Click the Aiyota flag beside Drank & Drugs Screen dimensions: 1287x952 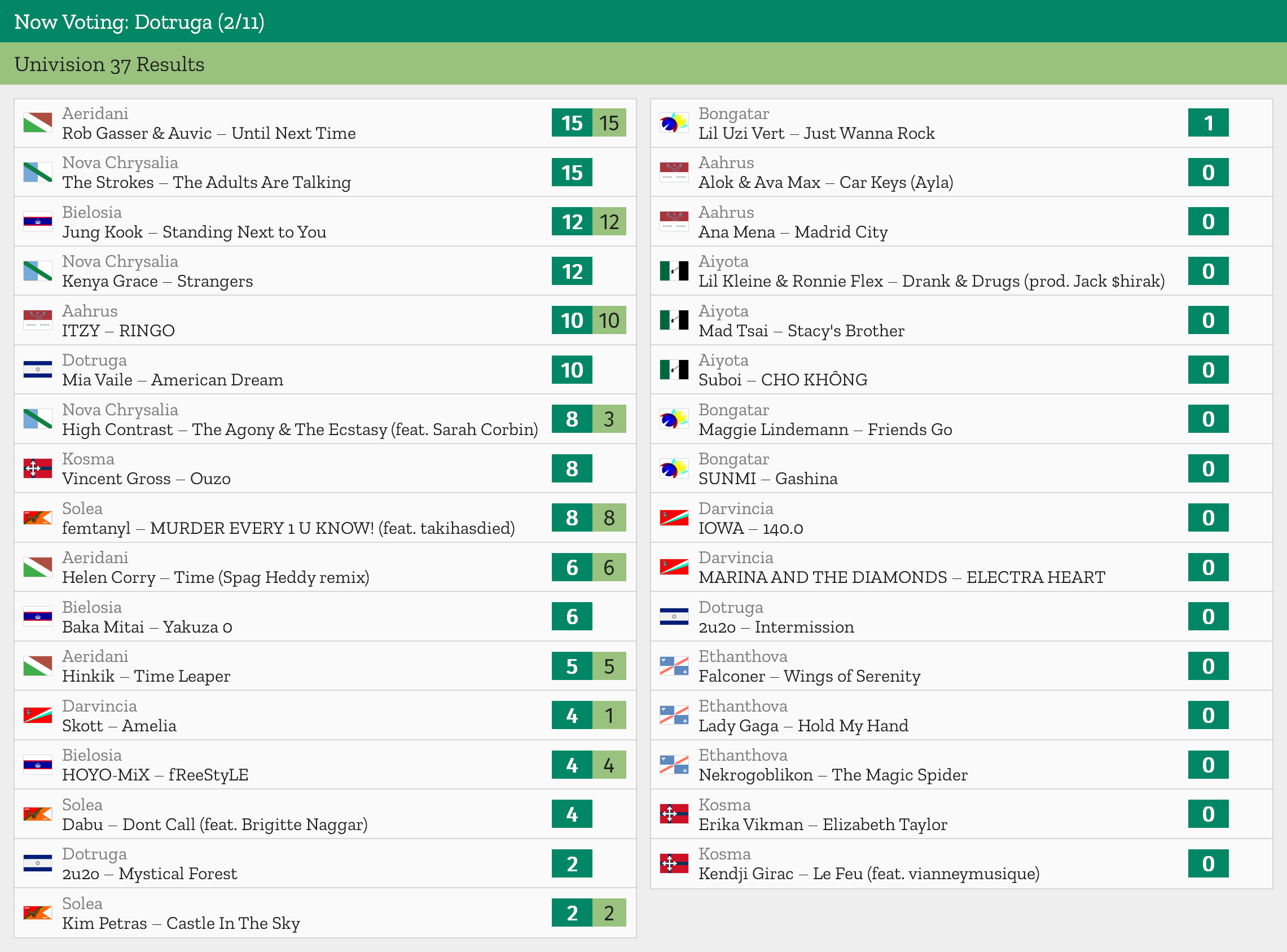[x=674, y=271]
